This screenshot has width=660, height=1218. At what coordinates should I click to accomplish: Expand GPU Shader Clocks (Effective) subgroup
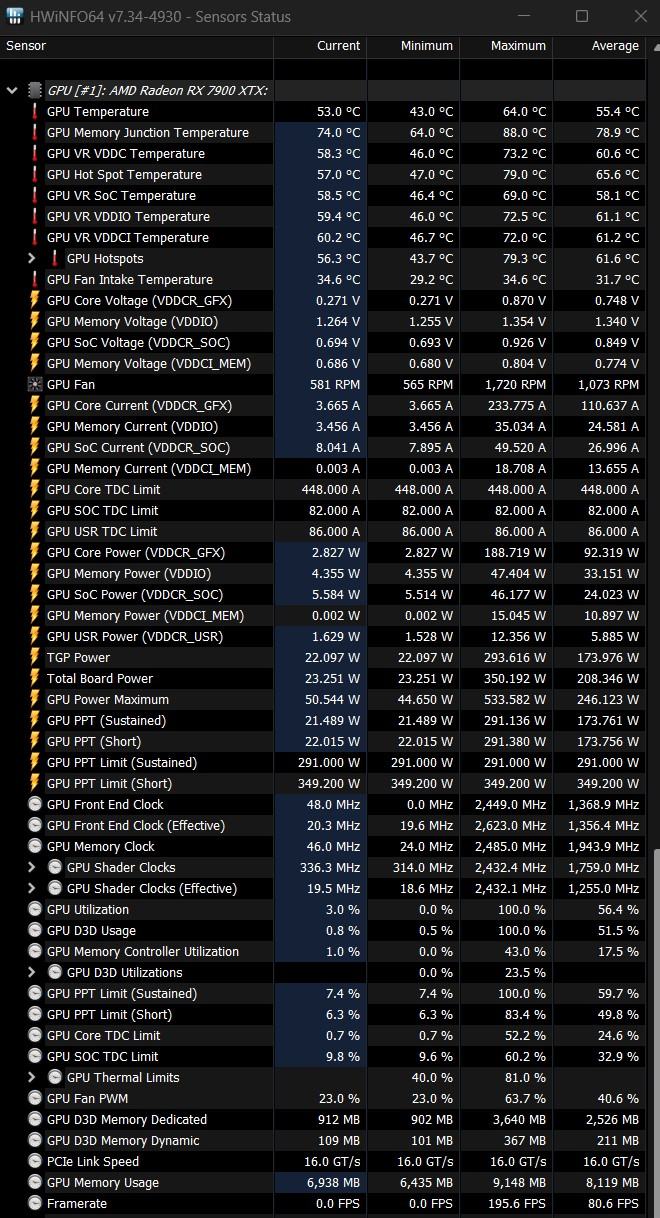(32, 888)
